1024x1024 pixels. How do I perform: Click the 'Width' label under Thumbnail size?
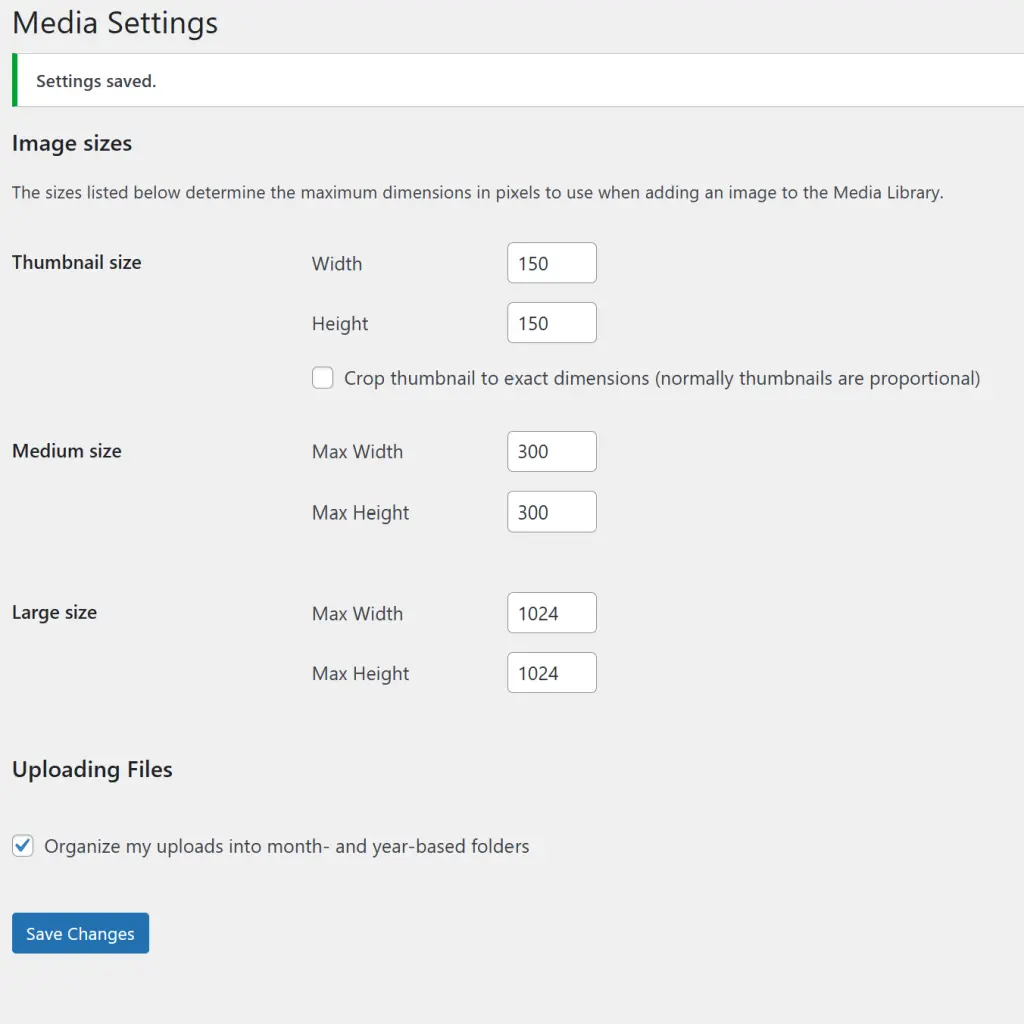click(337, 264)
